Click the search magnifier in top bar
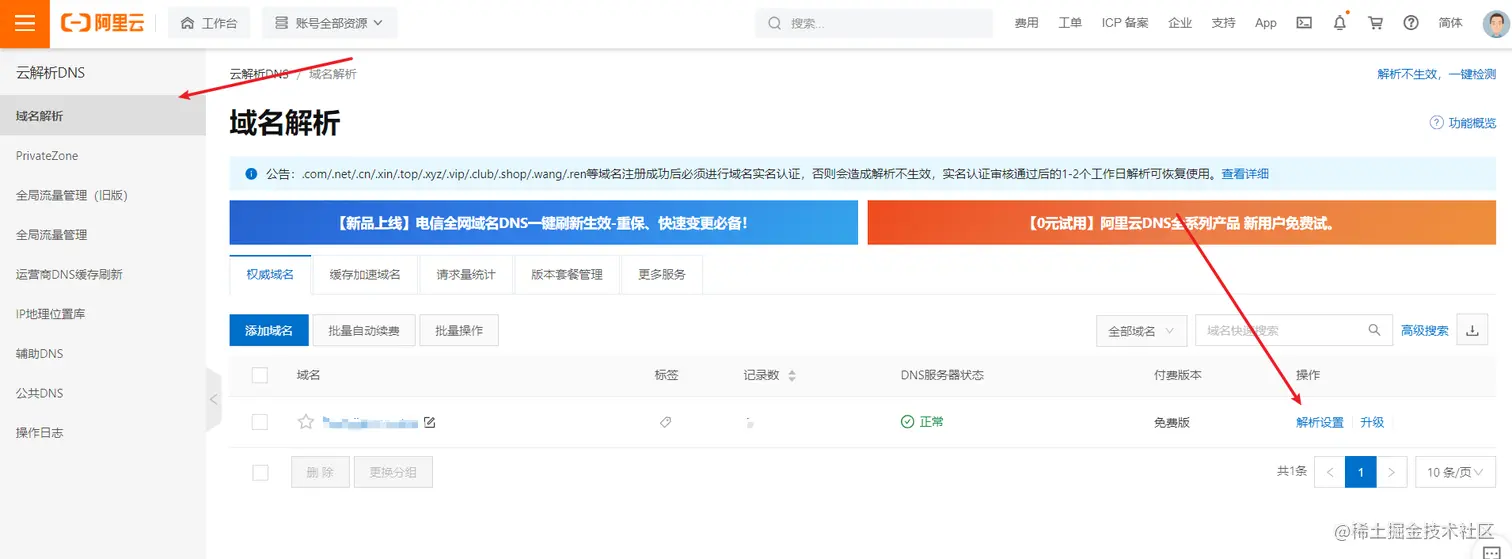This screenshot has height=559, width=1512. [774, 23]
